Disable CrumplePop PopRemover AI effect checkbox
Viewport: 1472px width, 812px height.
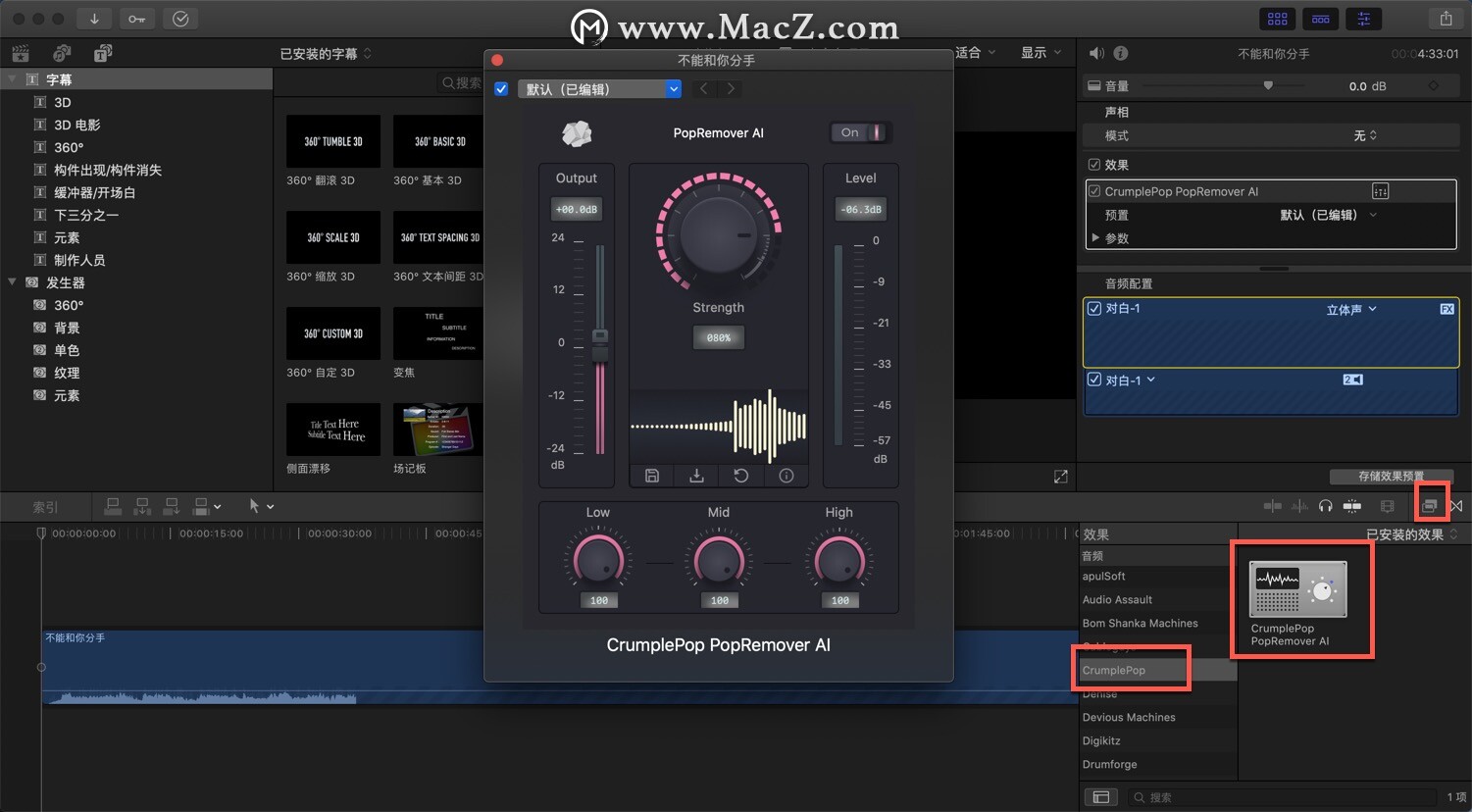tap(1094, 191)
